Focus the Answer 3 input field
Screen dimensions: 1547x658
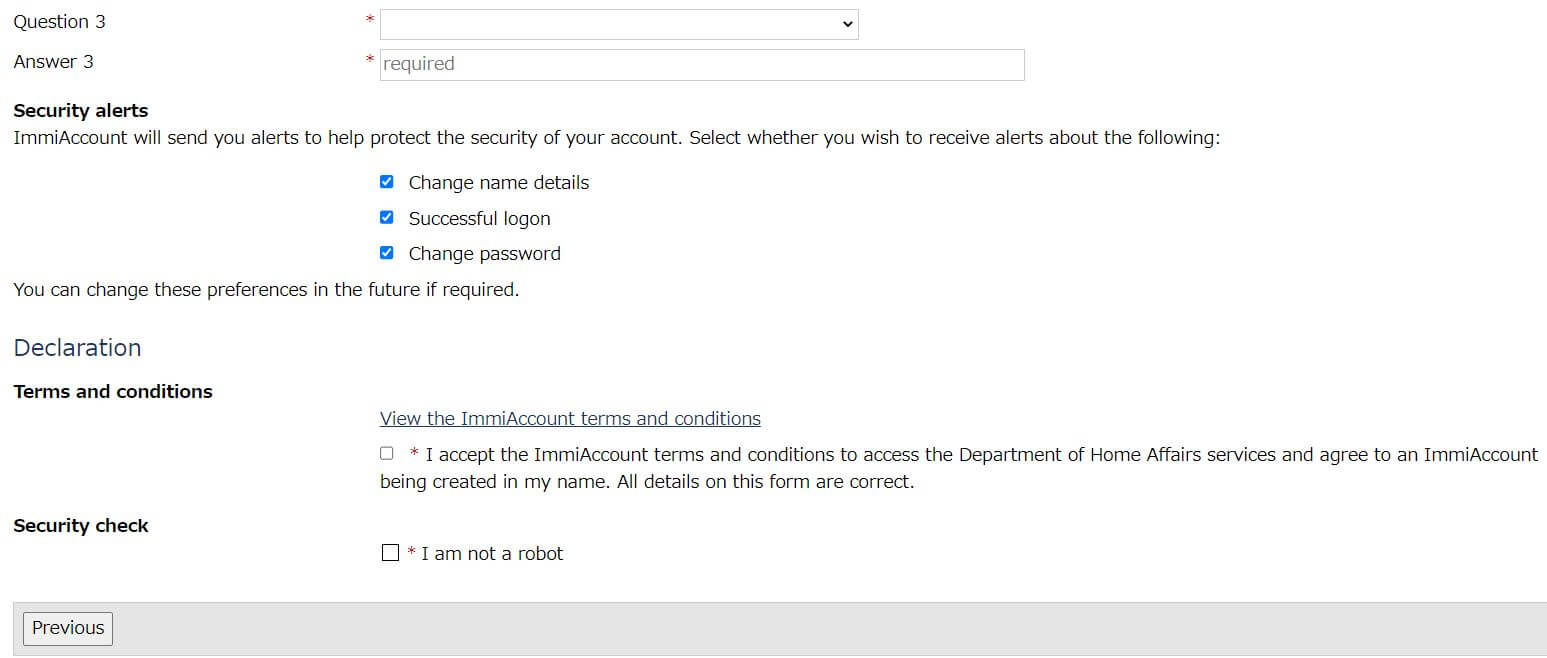pyautogui.click(x=701, y=64)
